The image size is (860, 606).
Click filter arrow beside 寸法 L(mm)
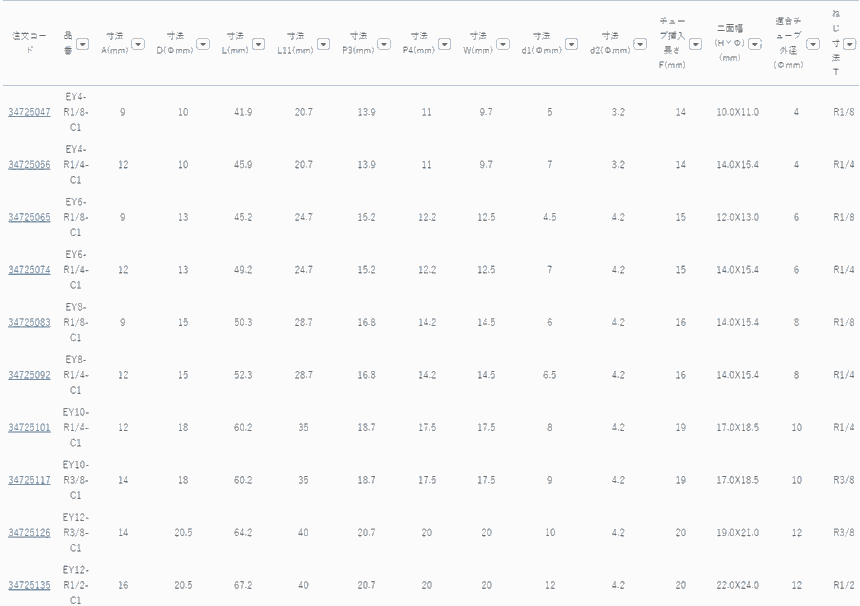258,44
